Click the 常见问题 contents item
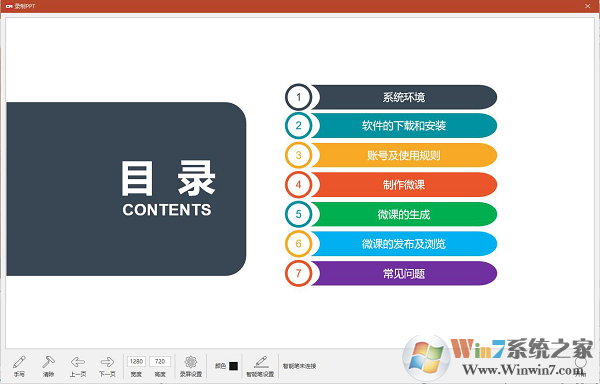Viewport: 600px width, 384px height. [404, 273]
